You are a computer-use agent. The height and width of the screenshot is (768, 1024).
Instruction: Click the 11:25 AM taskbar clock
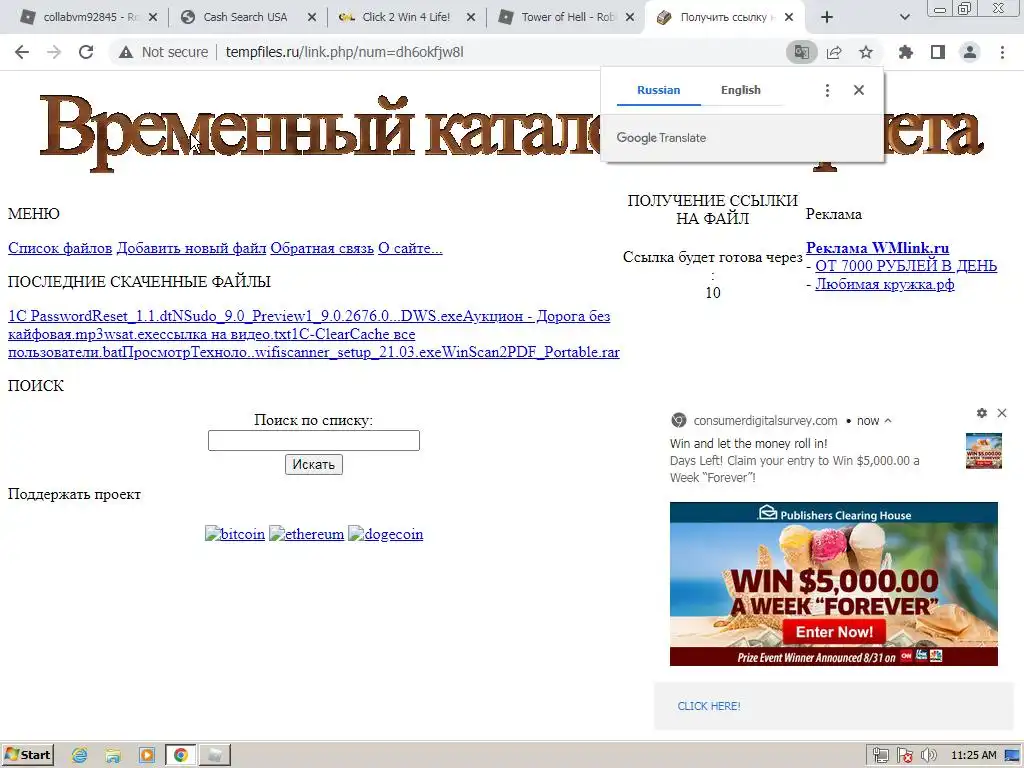974,756
